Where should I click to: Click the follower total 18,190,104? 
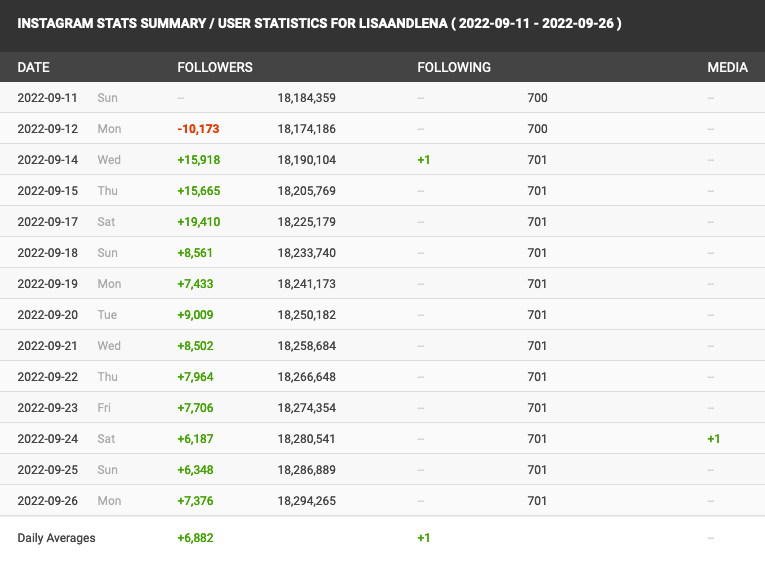[307, 160]
